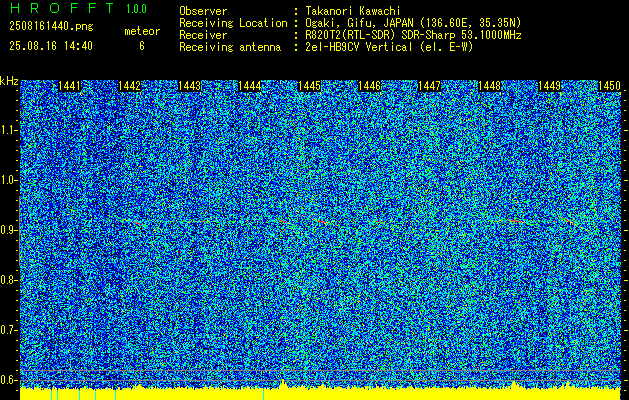629x400 pixels.
Task: Click the 0.6 frequency axis label
Action: (7, 380)
